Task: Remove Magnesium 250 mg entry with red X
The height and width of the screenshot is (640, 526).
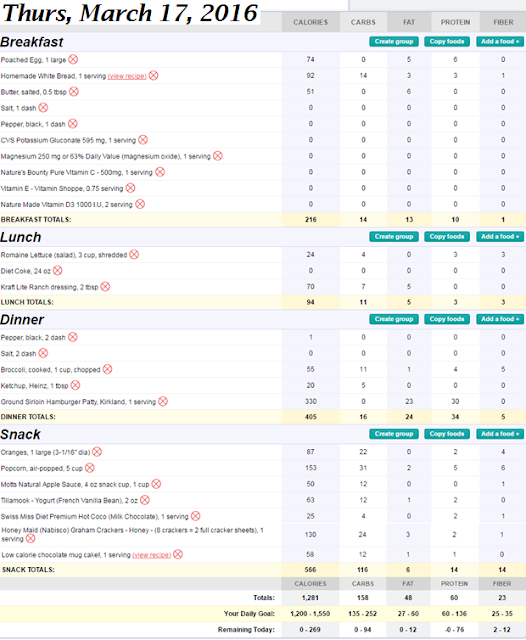Action: 218,156
